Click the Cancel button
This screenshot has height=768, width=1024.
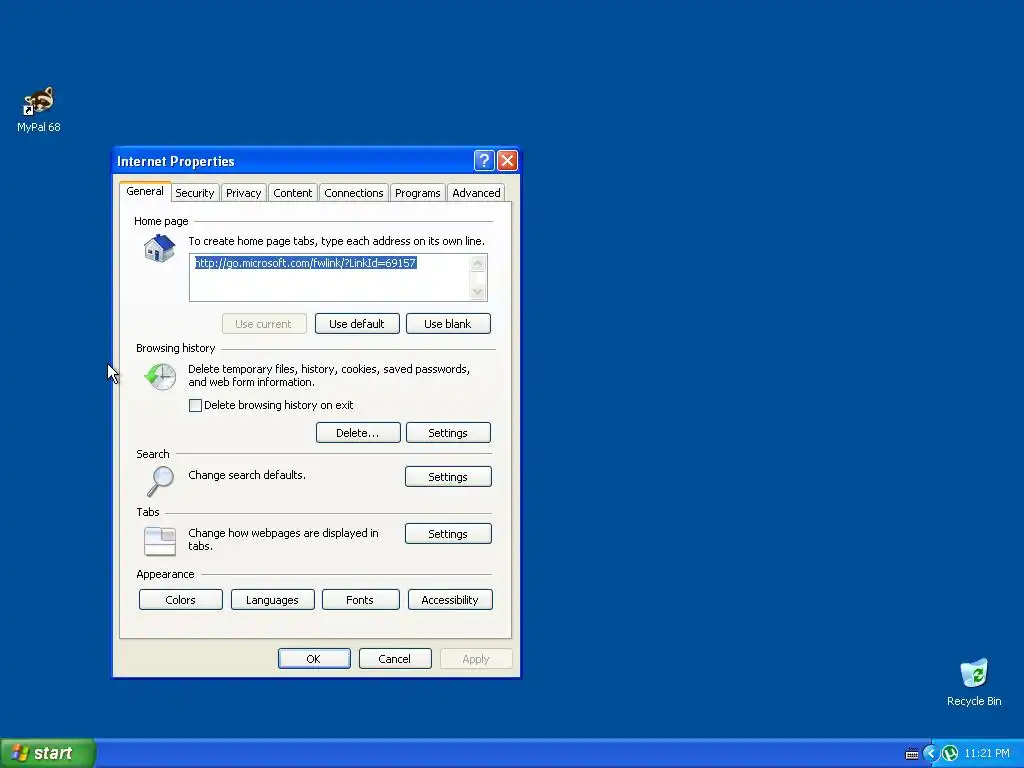coord(395,659)
